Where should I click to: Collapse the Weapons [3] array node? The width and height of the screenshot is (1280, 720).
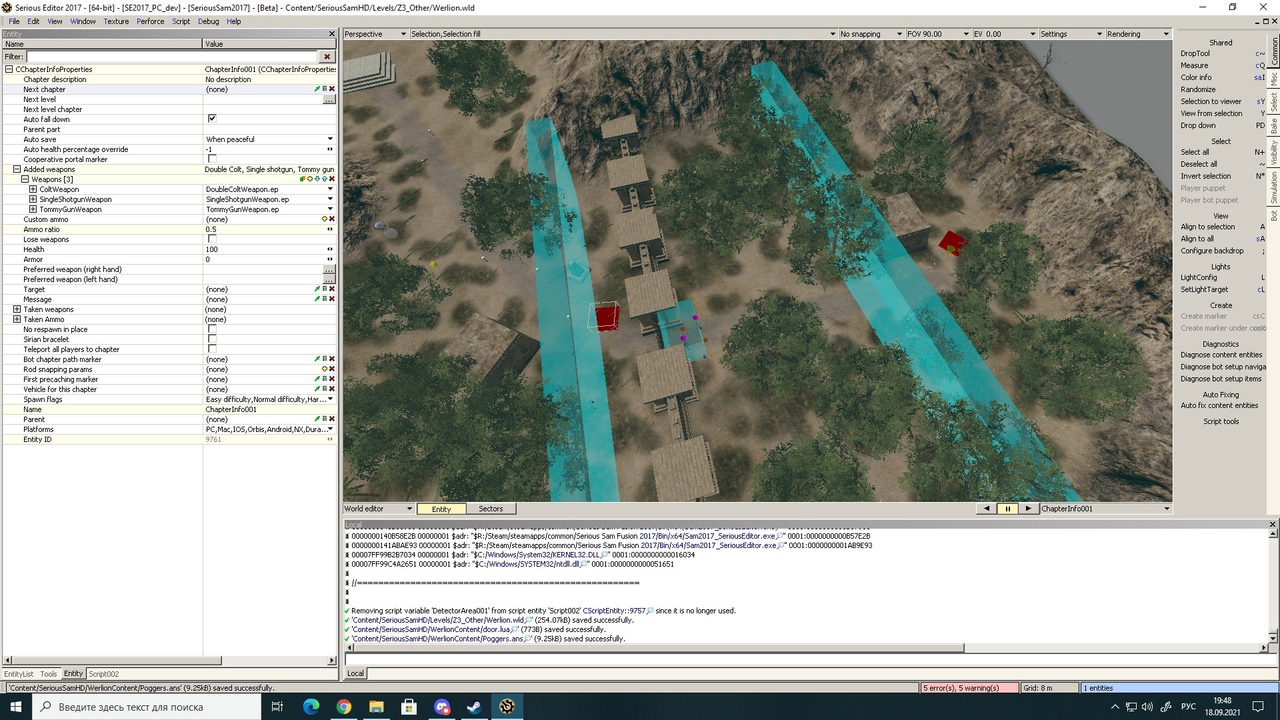[x=25, y=179]
